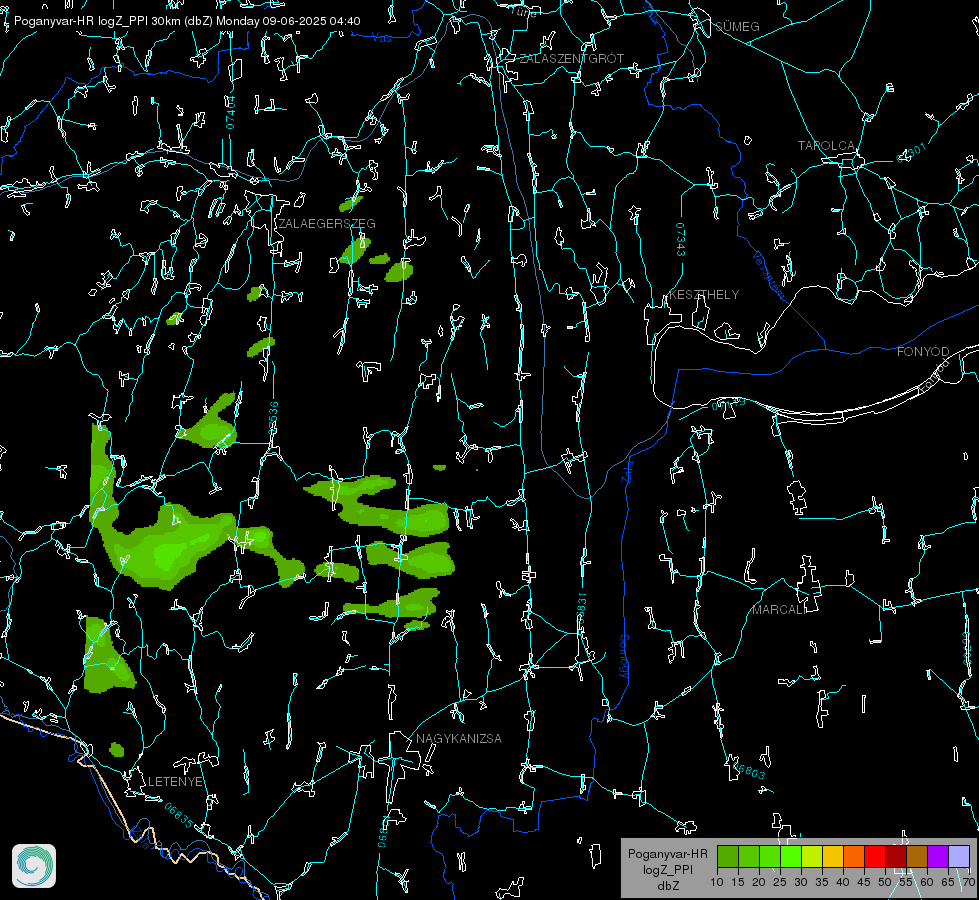Viewport: 979px width, 900px height.
Task: Click the 06803 road number label
Action: (749, 771)
